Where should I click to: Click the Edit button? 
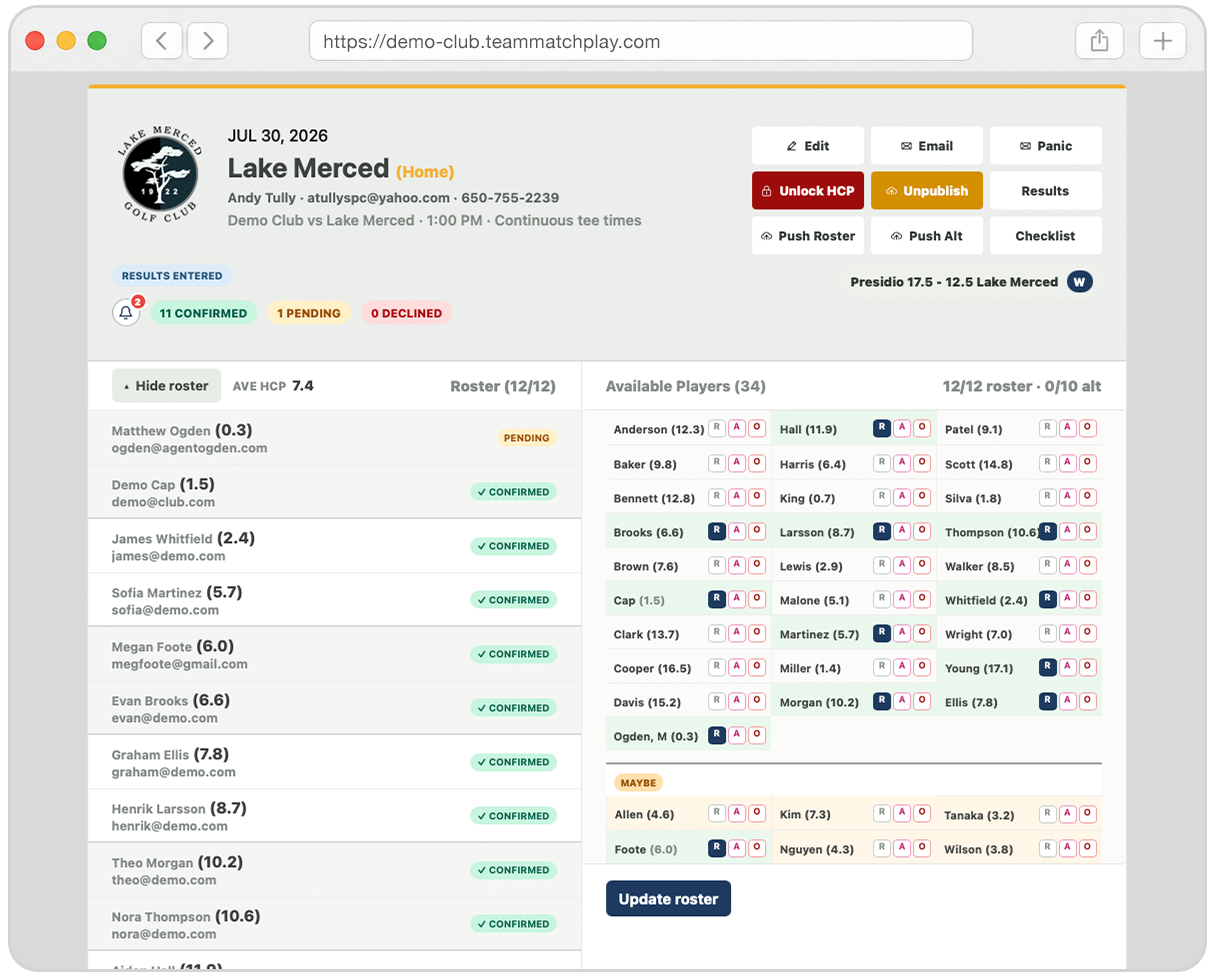click(x=808, y=146)
